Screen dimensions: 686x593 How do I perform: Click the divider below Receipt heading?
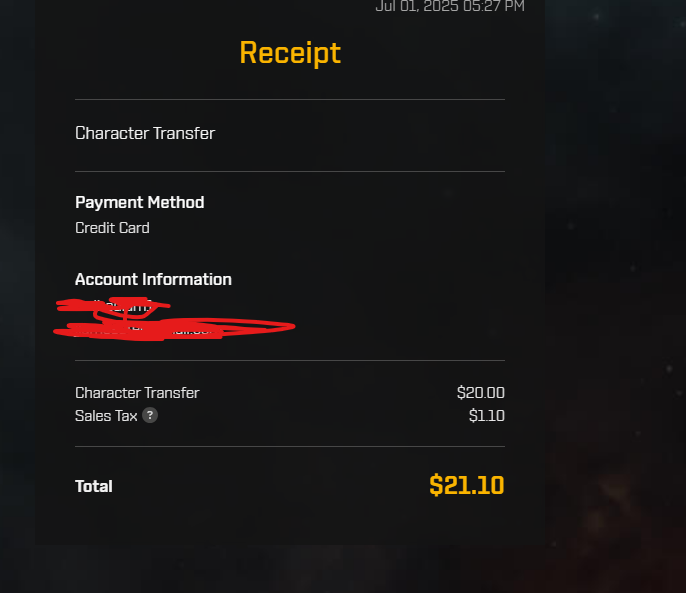(x=290, y=99)
